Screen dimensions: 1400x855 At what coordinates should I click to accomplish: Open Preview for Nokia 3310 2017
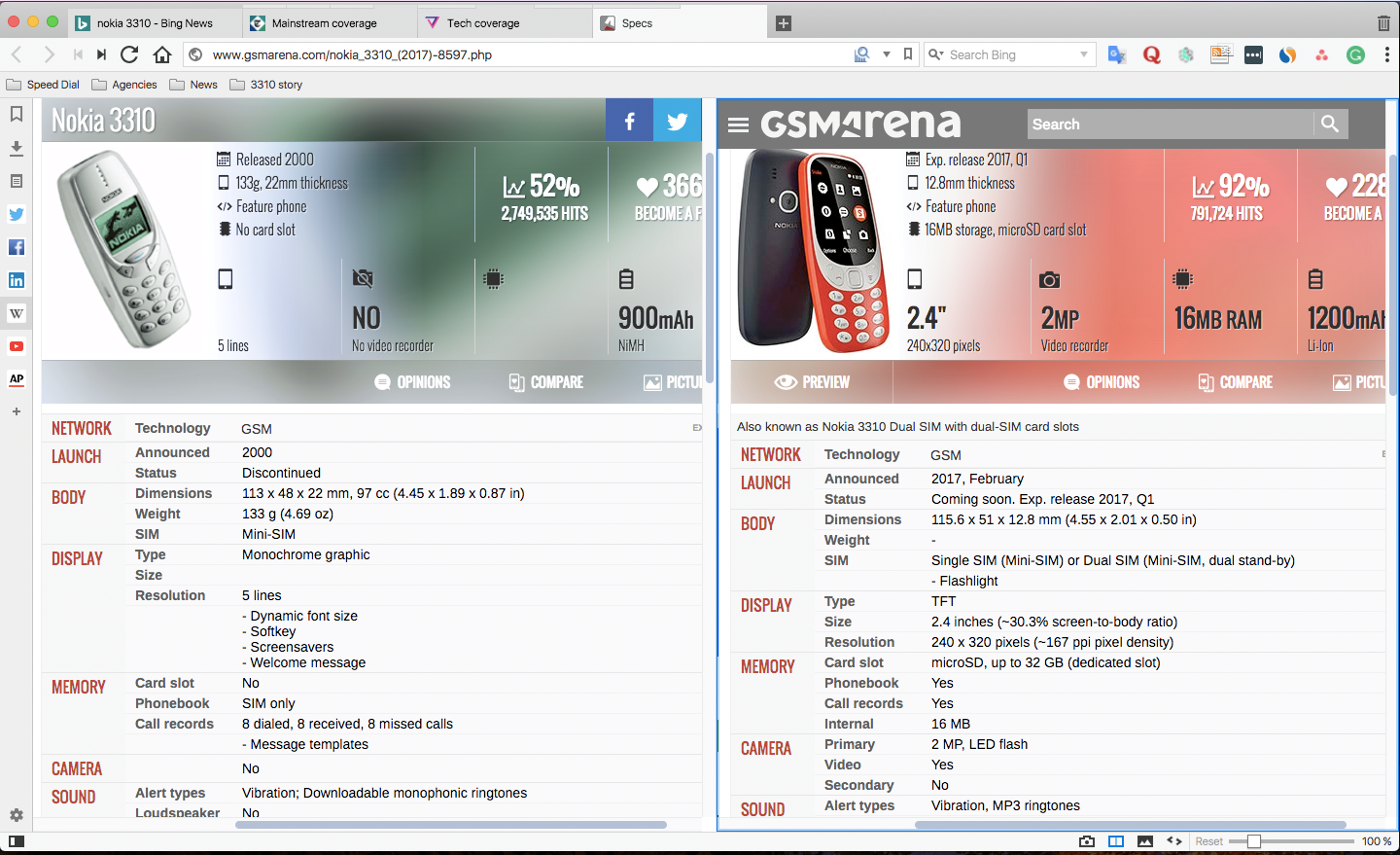[x=812, y=382]
